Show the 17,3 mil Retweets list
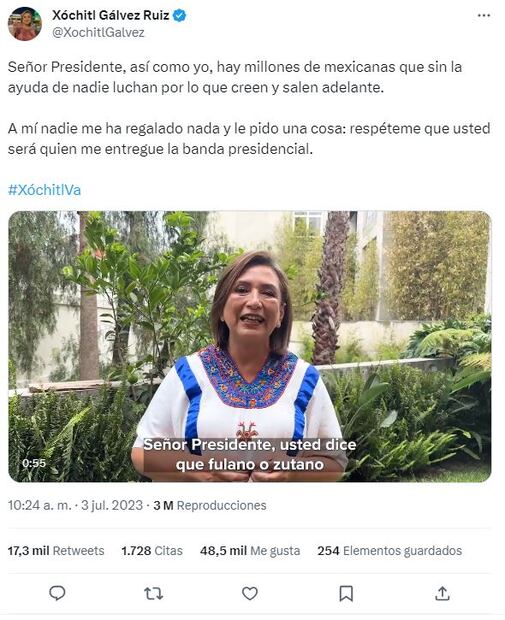This screenshot has height=620, width=505. pos(56,551)
